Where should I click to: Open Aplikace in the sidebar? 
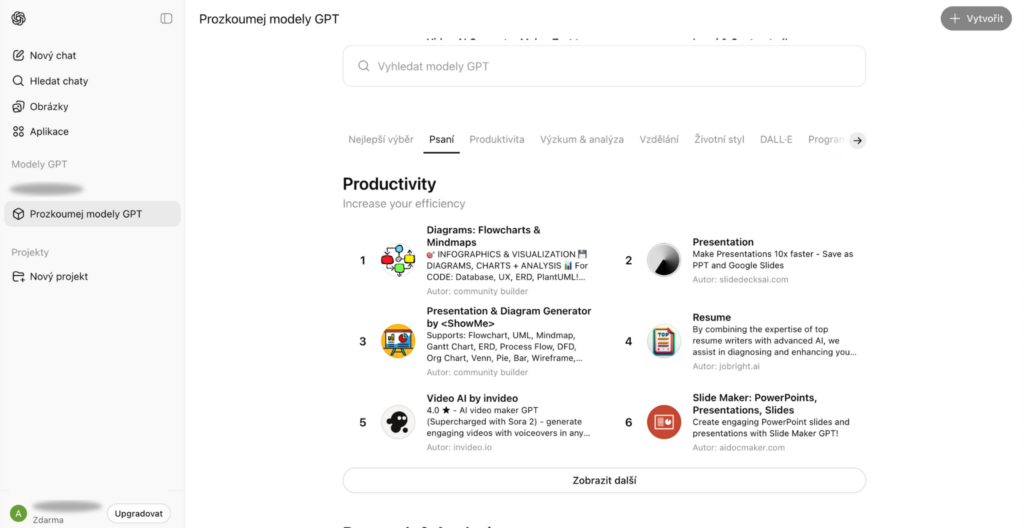(48, 131)
